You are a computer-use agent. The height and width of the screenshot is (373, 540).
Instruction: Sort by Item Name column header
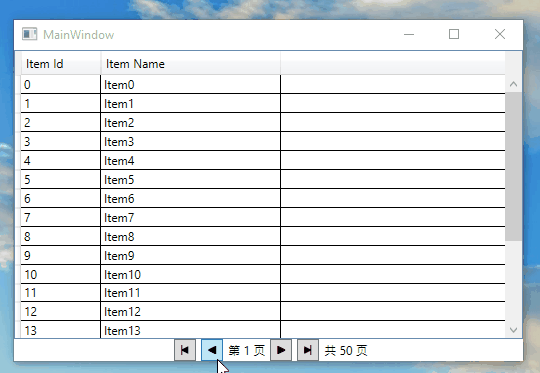point(191,64)
